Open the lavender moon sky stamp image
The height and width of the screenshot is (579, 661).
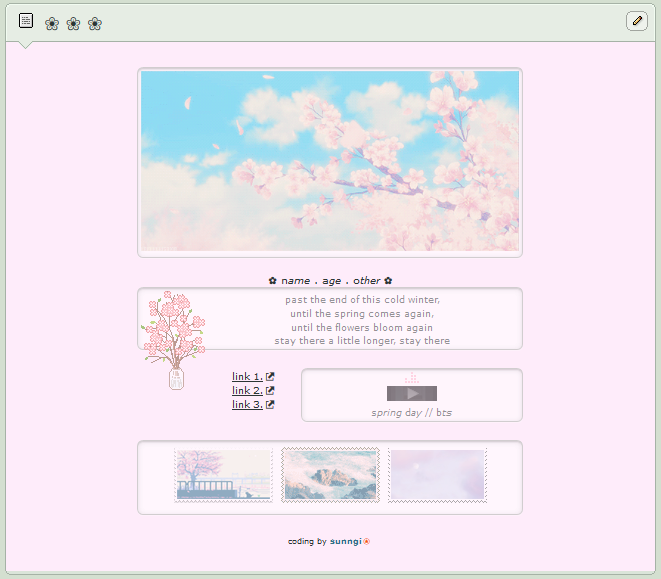pyautogui.click(x=438, y=475)
